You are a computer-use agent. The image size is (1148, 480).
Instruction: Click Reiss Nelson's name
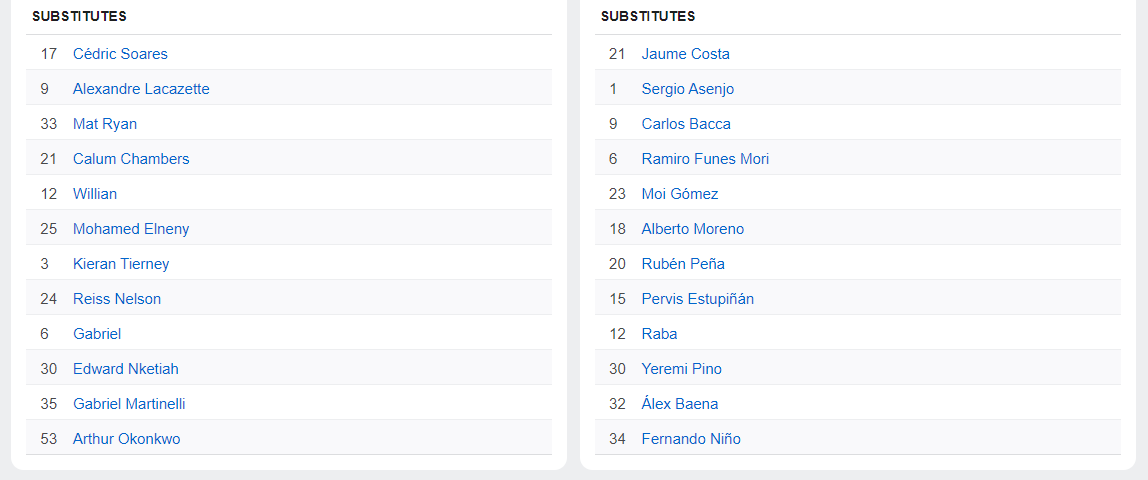point(117,299)
